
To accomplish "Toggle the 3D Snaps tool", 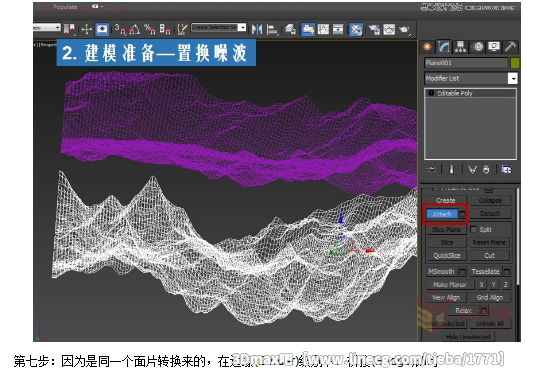I will coord(120,29).
